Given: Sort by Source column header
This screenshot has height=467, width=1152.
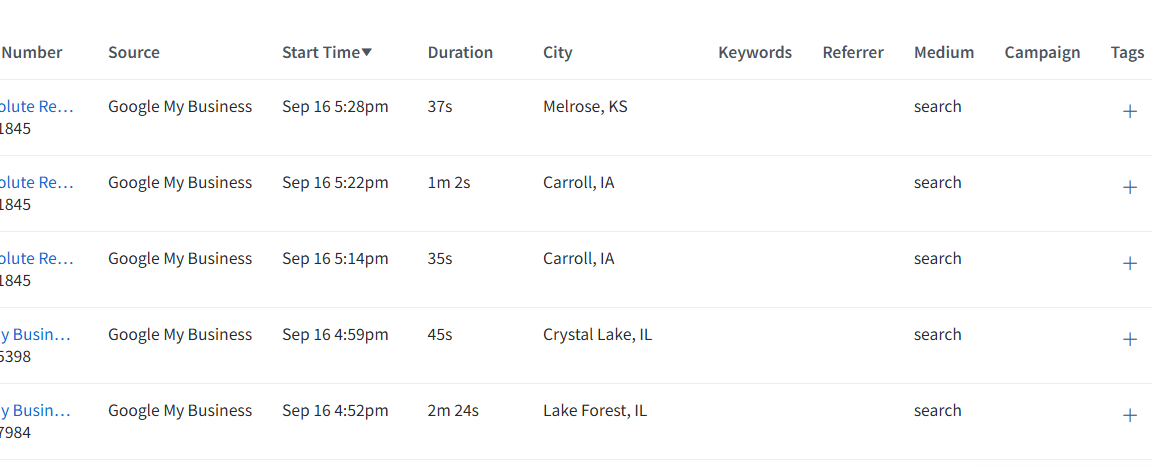Looking at the screenshot, I should point(134,52).
